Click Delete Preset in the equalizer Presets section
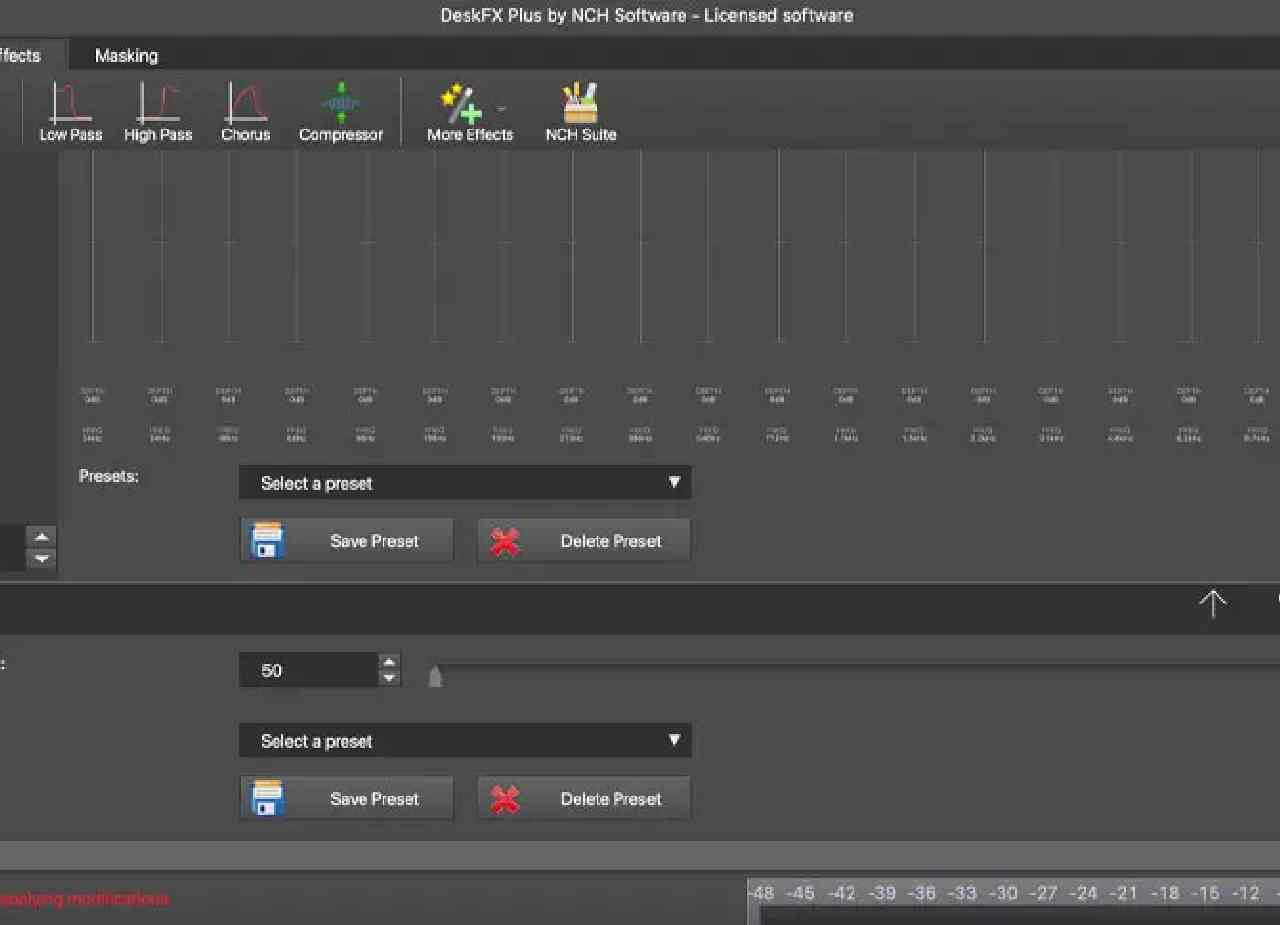 pos(584,541)
